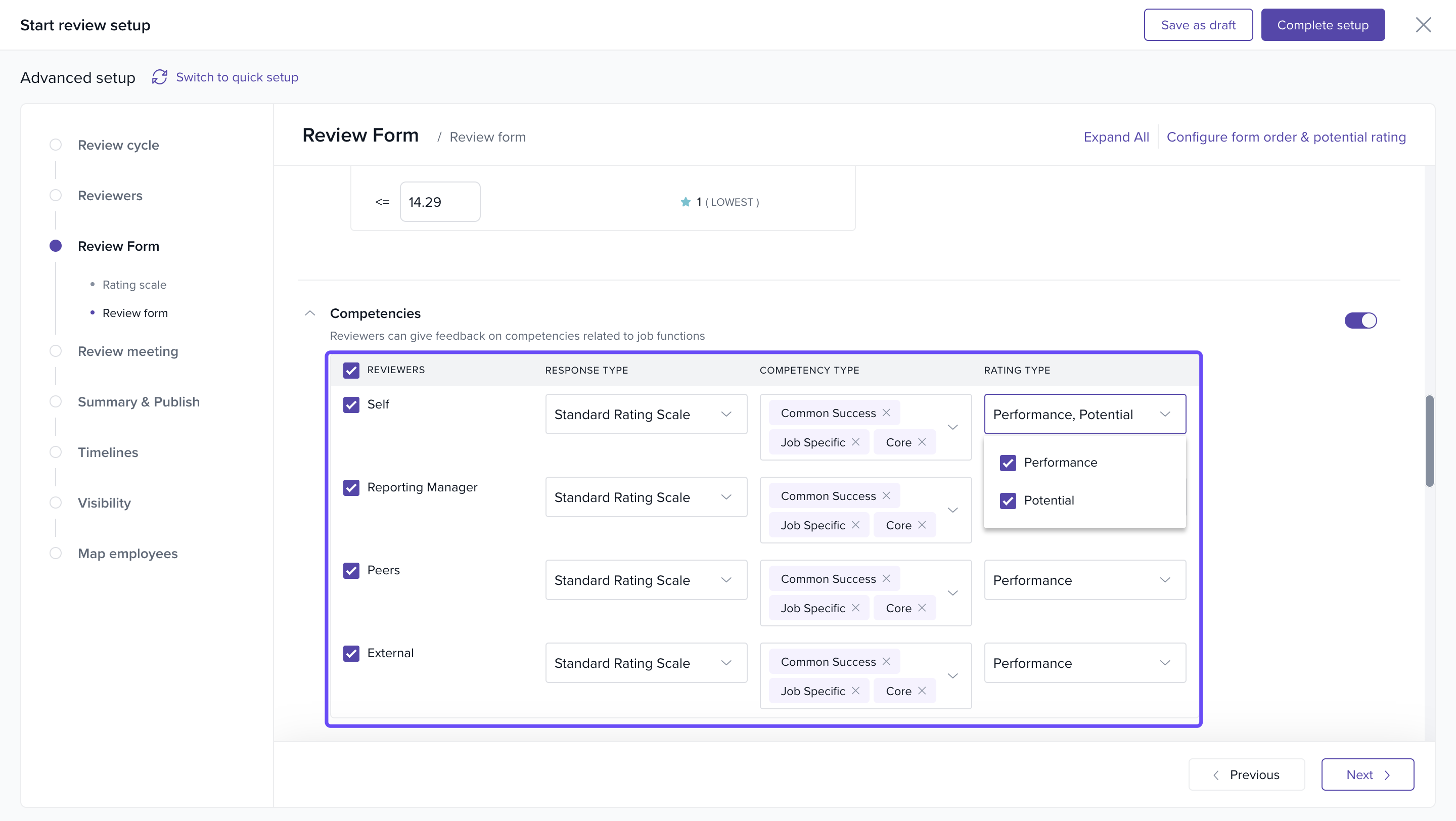Click the star icon next to 1 LOWEST
Image resolution: width=1456 pixels, height=821 pixels.
[x=686, y=202]
